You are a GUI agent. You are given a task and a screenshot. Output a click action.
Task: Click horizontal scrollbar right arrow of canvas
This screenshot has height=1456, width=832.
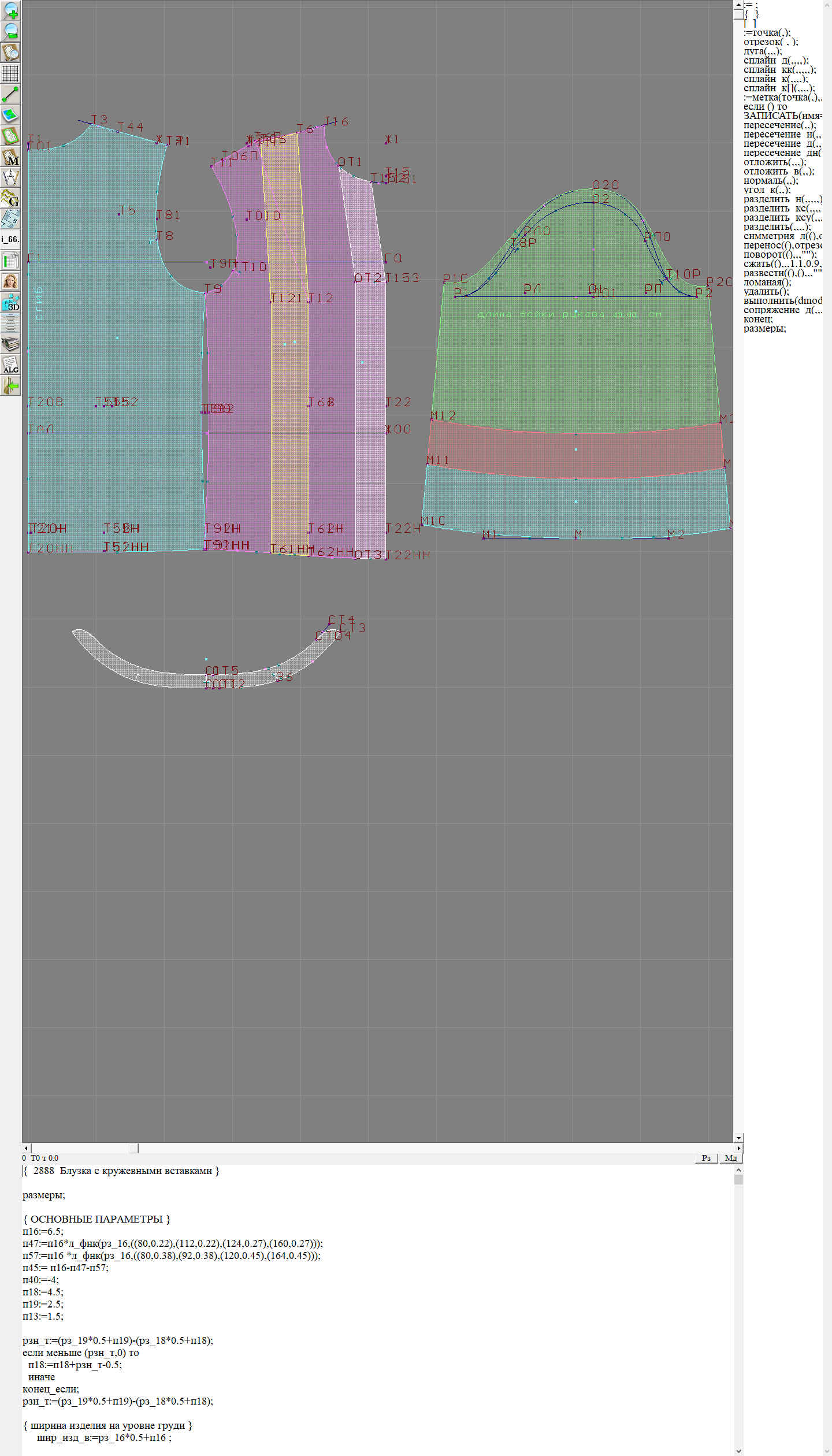pos(738,1147)
